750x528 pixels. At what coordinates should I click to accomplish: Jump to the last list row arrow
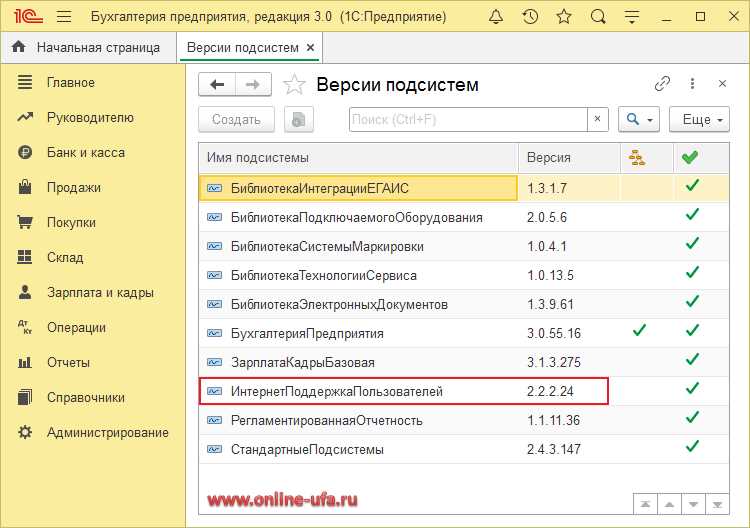(717, 505)
